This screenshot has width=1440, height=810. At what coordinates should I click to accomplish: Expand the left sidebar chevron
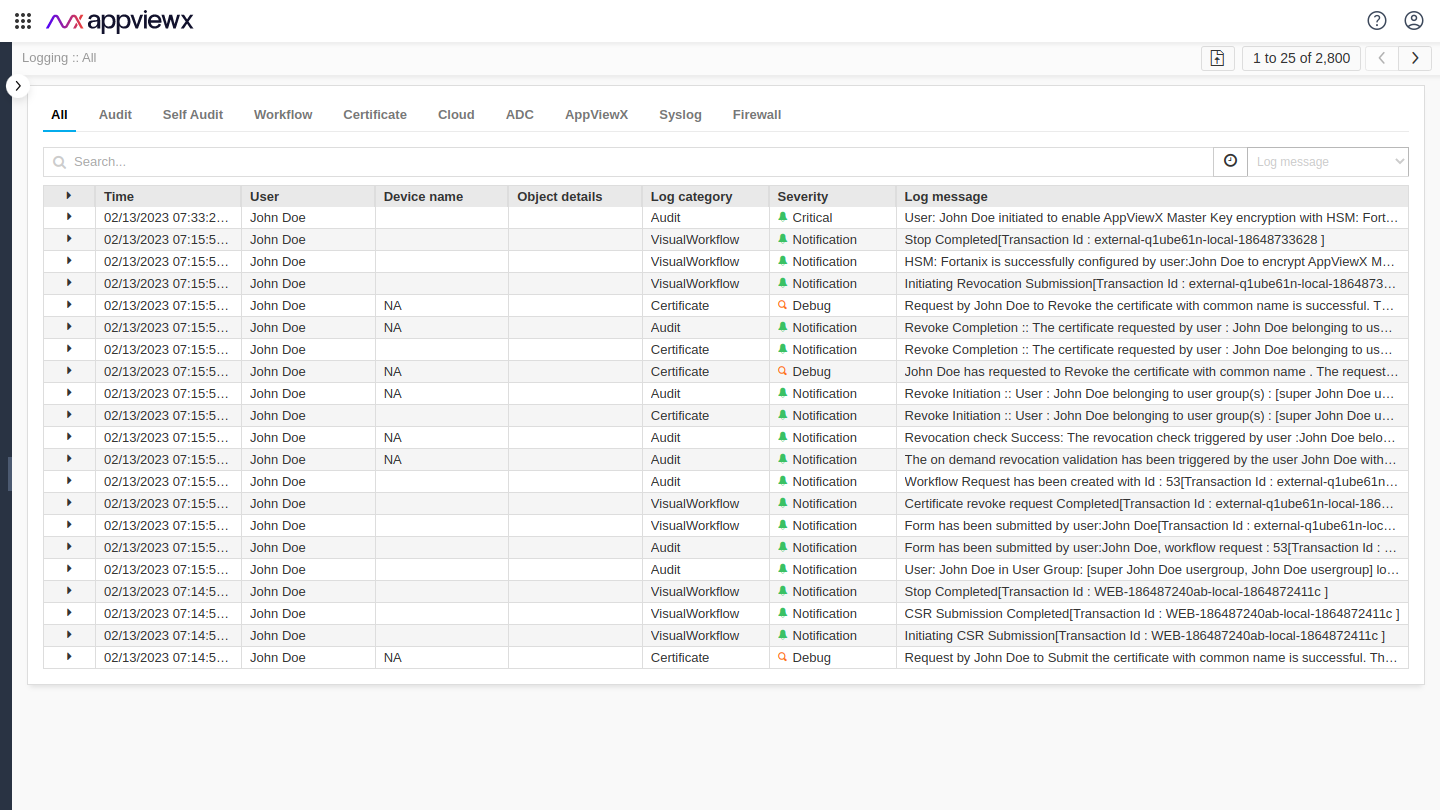pyautogui.click(x=18, y=86)
